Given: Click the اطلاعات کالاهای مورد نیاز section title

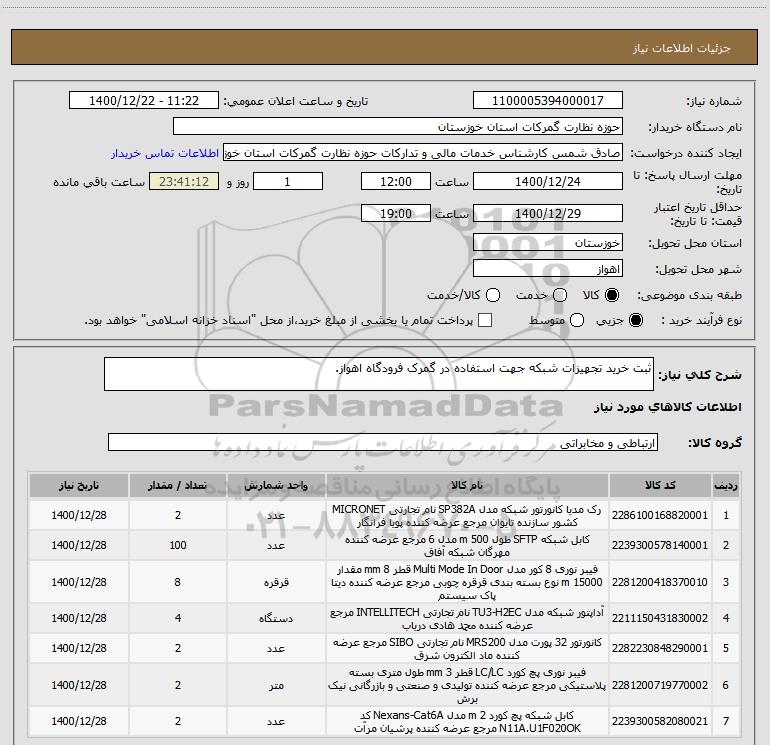Looking at the screenshot, I should click(x=667, y=407).
